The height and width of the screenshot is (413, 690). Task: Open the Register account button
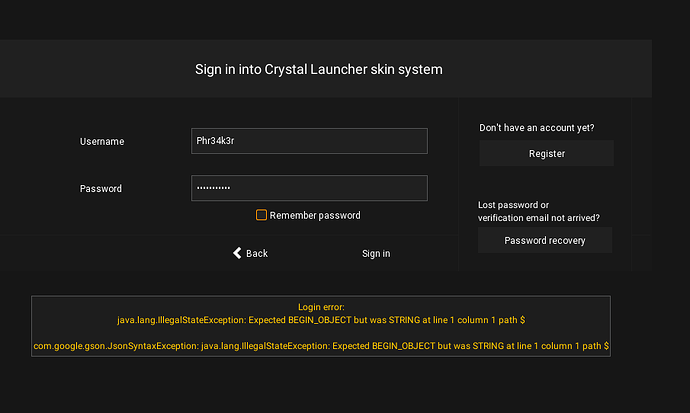[546, 154]
